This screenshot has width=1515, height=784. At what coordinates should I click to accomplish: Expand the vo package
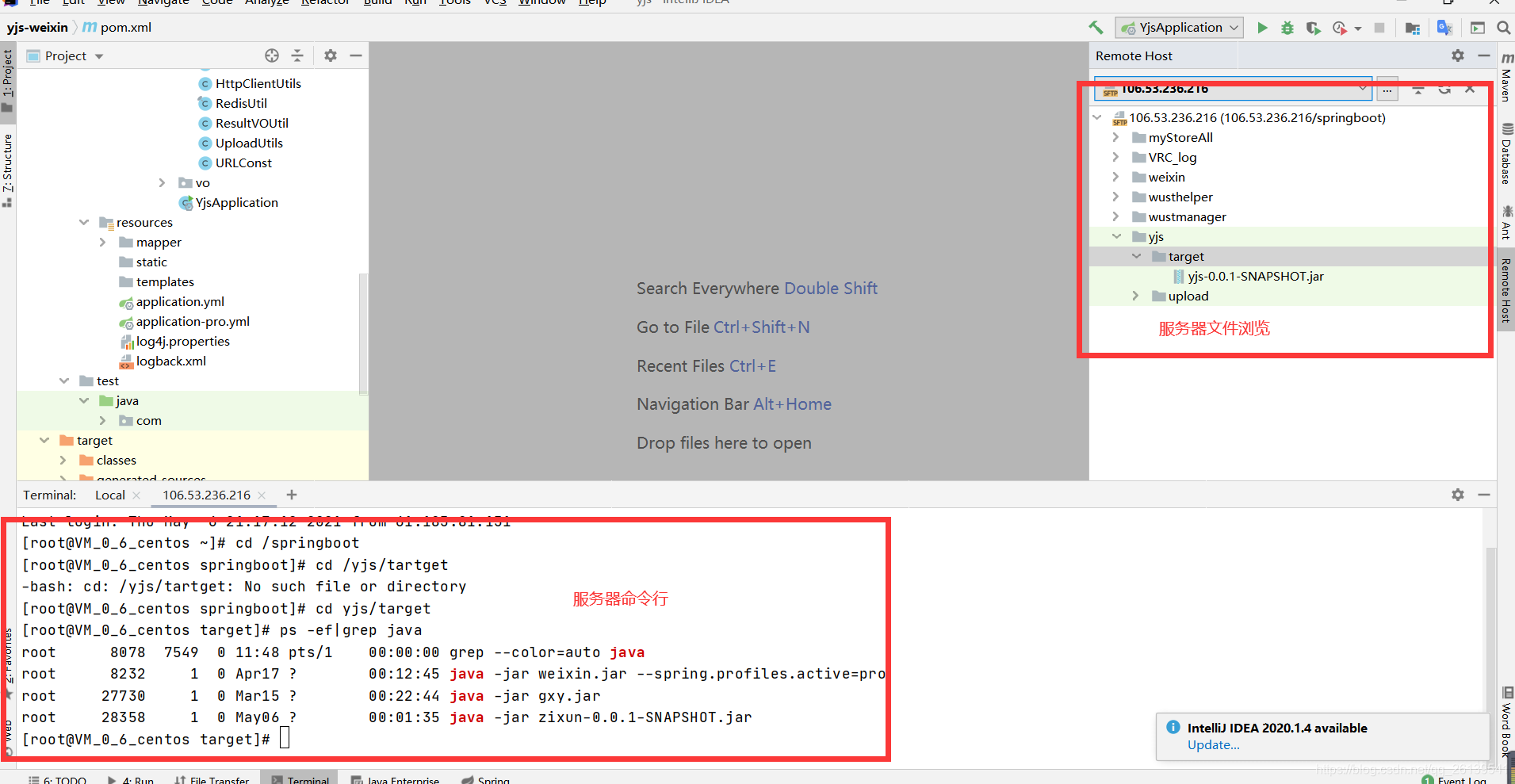point(162,182)
